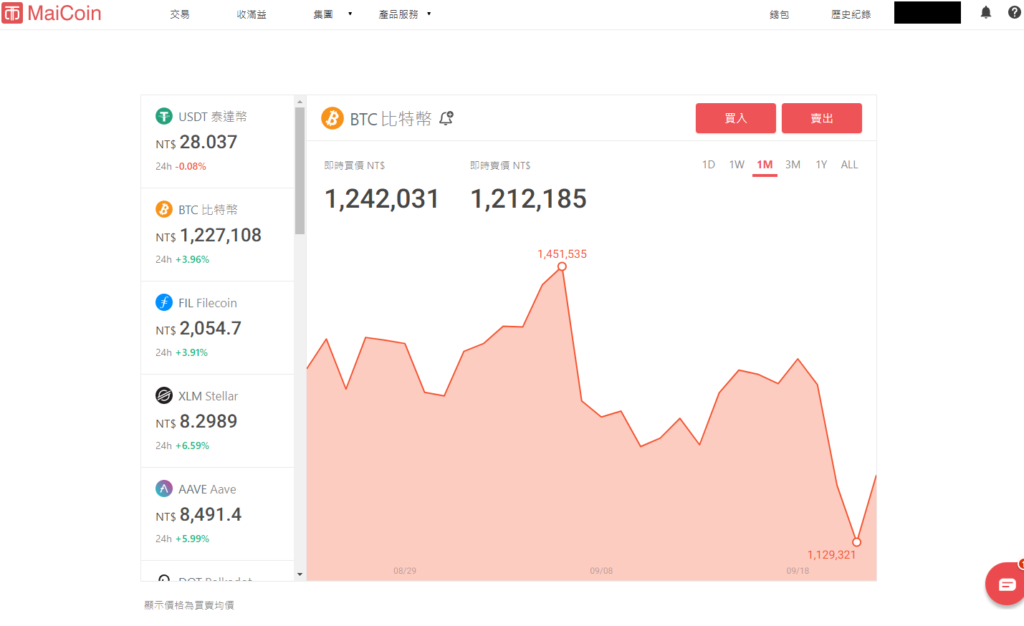The image size is (1024, 626).
Task: Switch chart to 3M range
Action: click(793, 165)
